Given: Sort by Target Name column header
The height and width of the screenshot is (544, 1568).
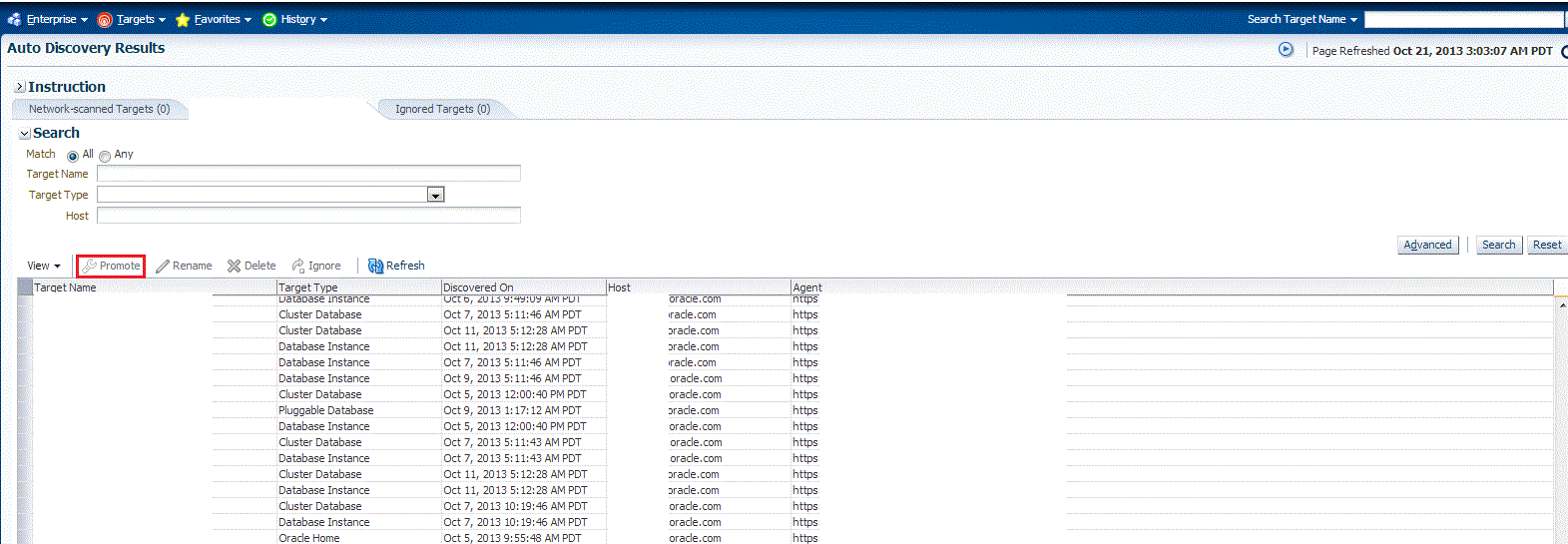Looking at the screenshot, I should (155, 287).
